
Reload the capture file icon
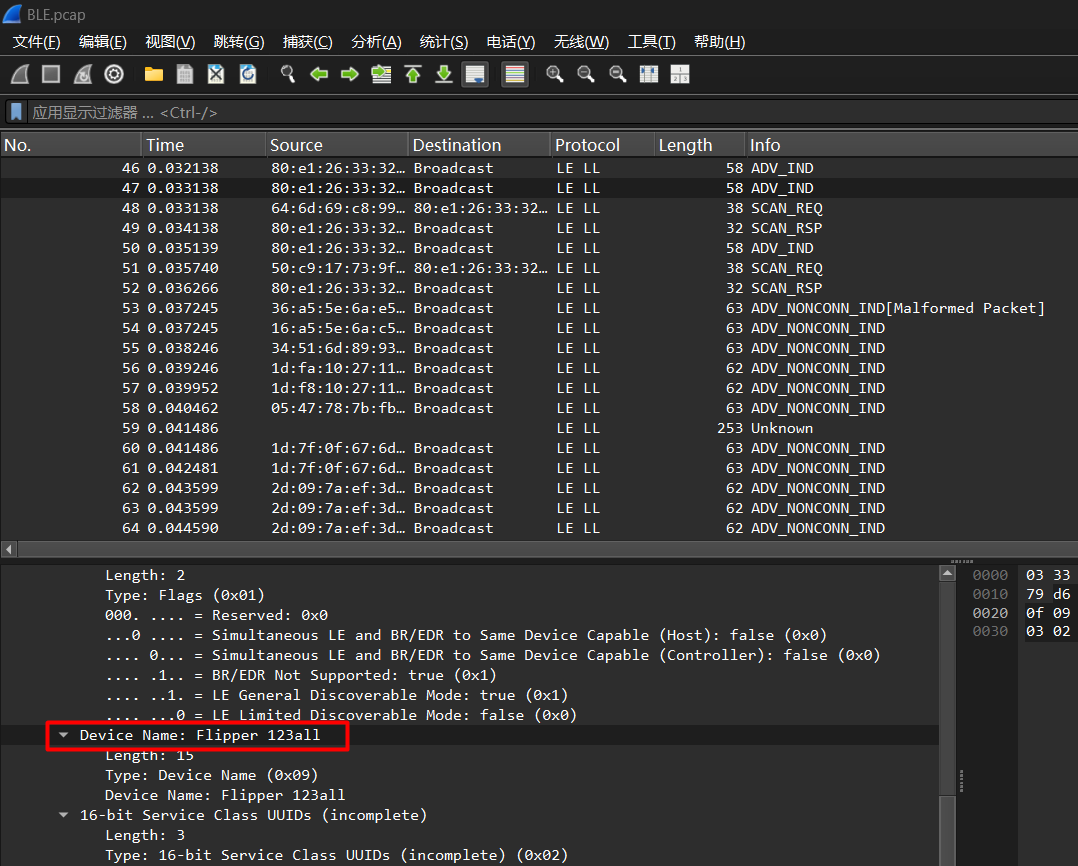248,74
